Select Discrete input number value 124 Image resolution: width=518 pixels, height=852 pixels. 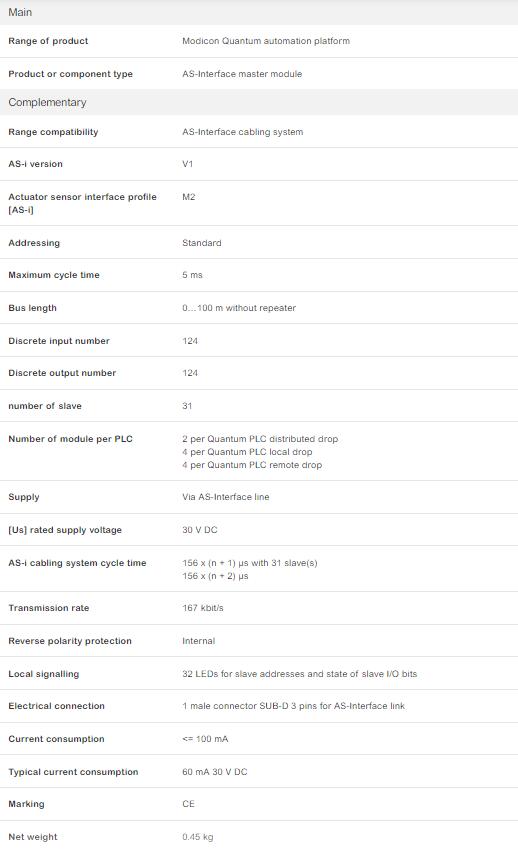point(190,341)
